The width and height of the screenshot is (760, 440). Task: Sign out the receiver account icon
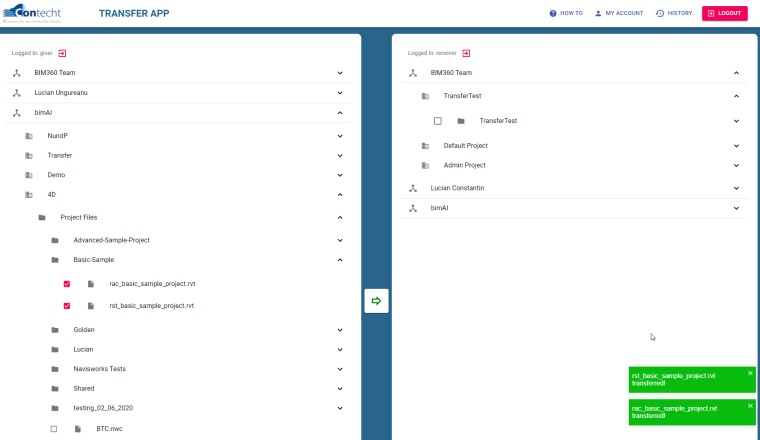(466, 53)
